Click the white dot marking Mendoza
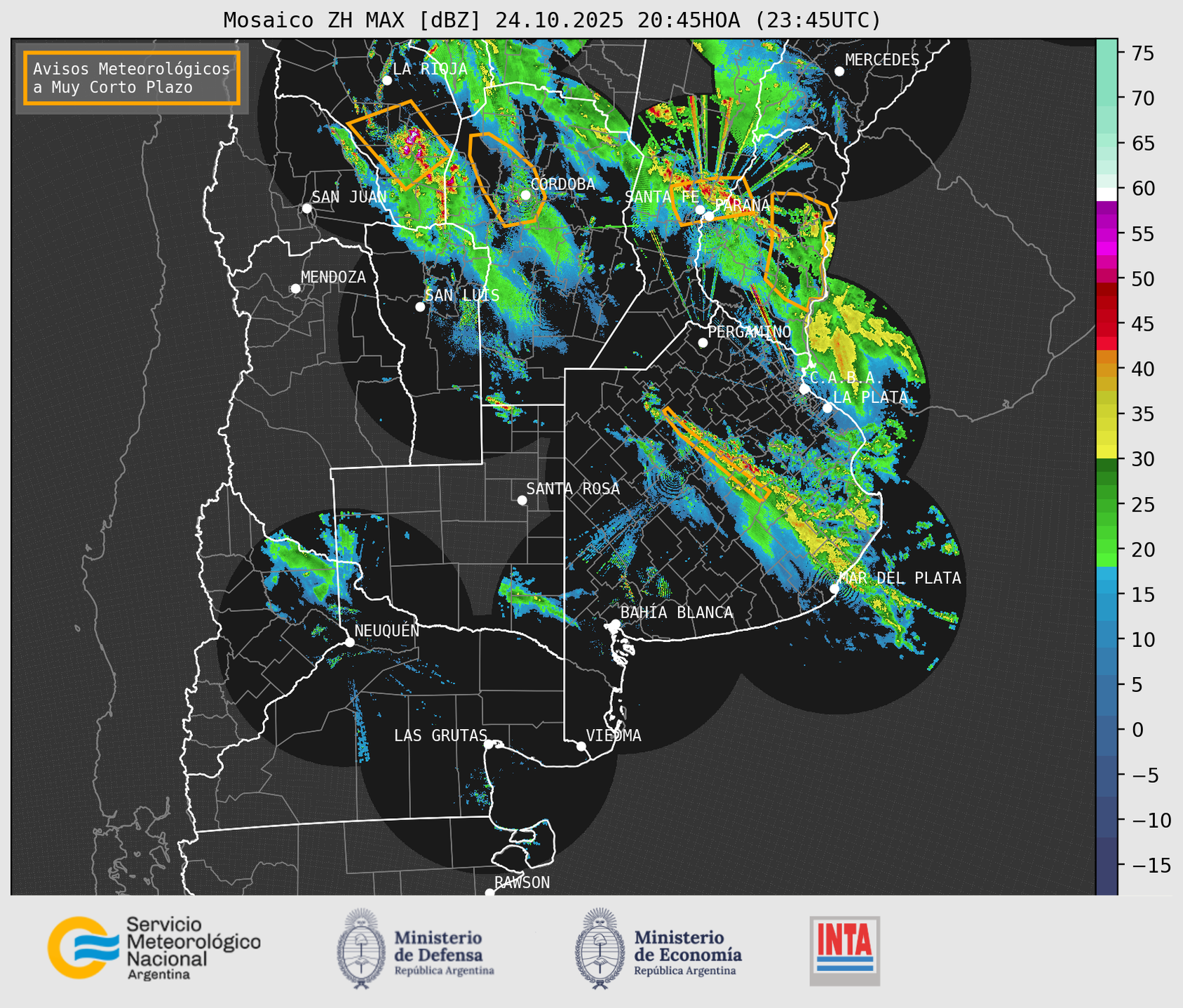 click(x=295, y=289)
